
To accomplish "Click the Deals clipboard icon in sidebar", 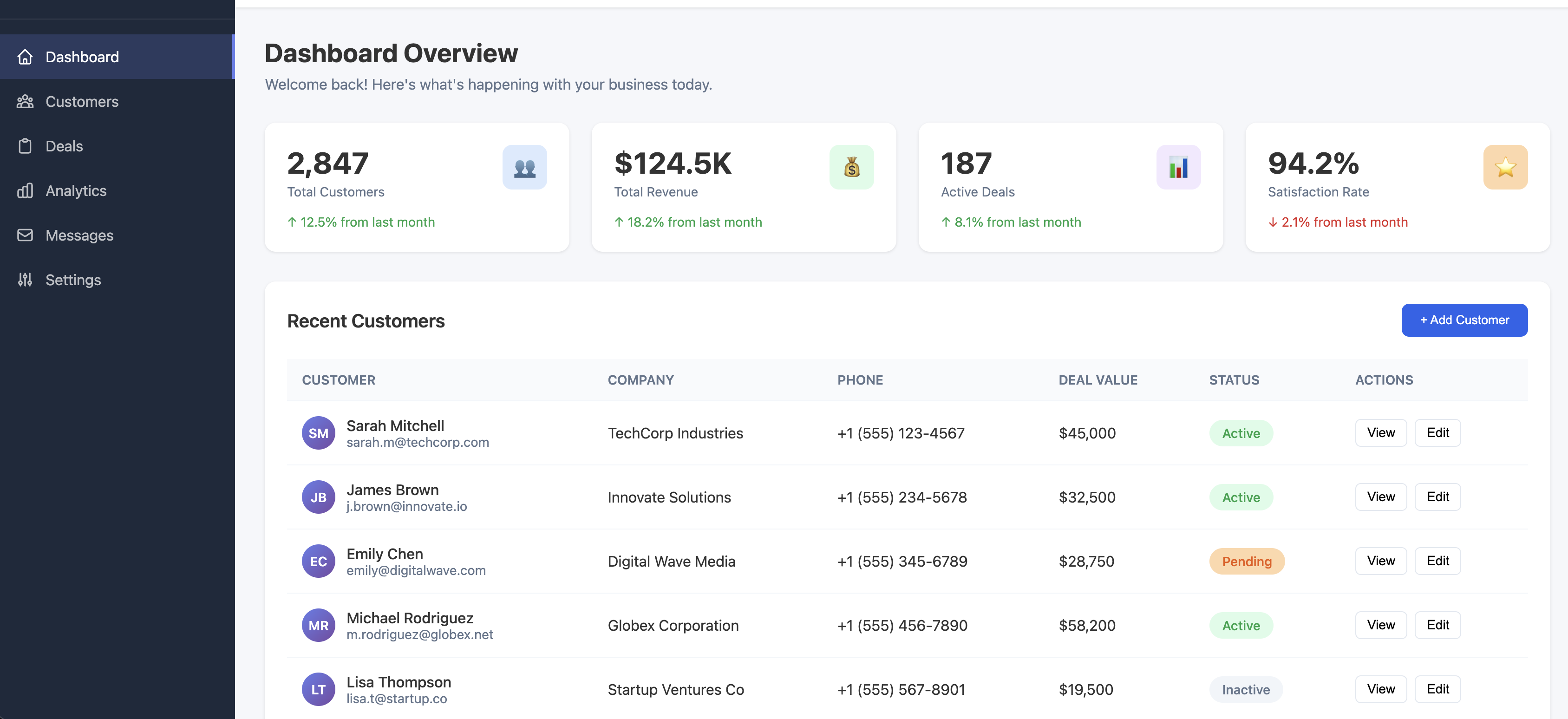I will pyautogui.click(x=25, y=146).
